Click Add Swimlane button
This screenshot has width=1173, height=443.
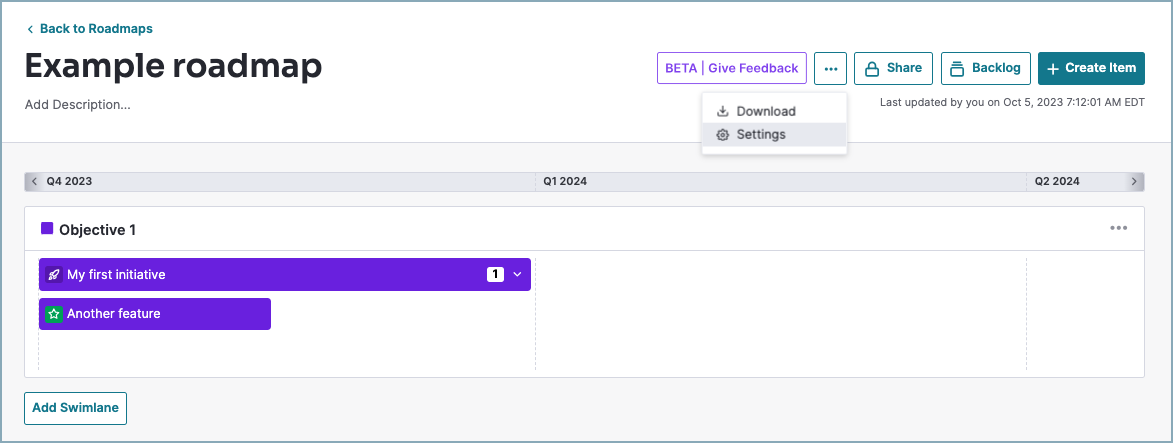(76, 409)
